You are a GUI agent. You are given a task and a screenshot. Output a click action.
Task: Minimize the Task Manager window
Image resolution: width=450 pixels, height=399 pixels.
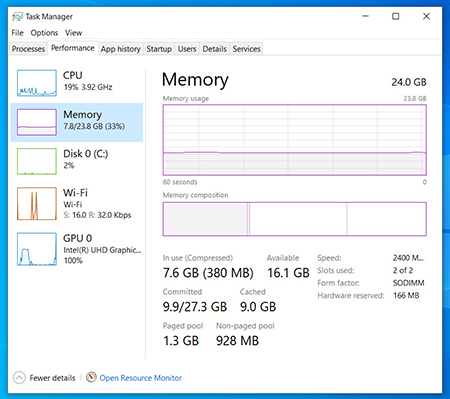pyautogui.click(x=366, y=16)
